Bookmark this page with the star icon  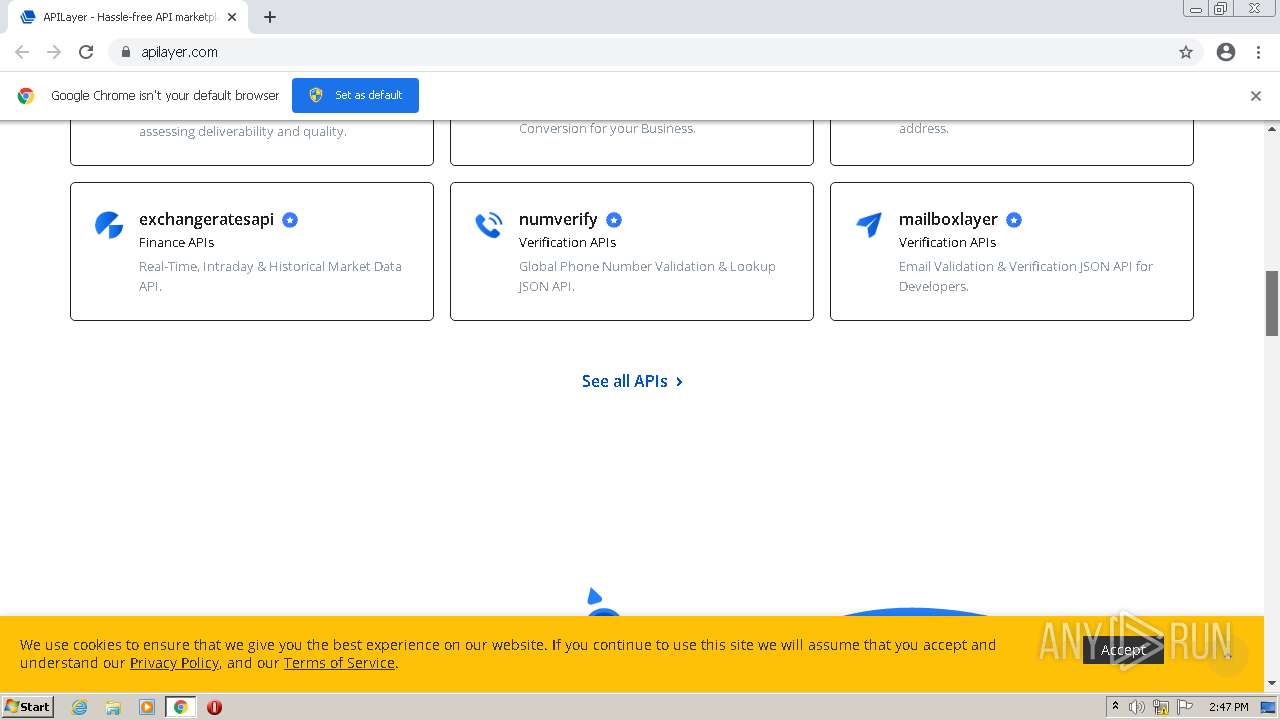[1186, 52]
